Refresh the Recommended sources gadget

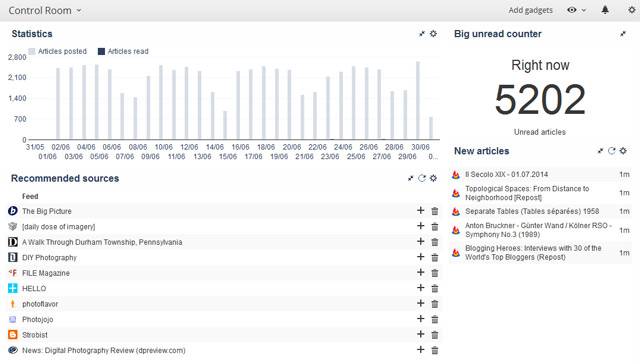[422, 178]
